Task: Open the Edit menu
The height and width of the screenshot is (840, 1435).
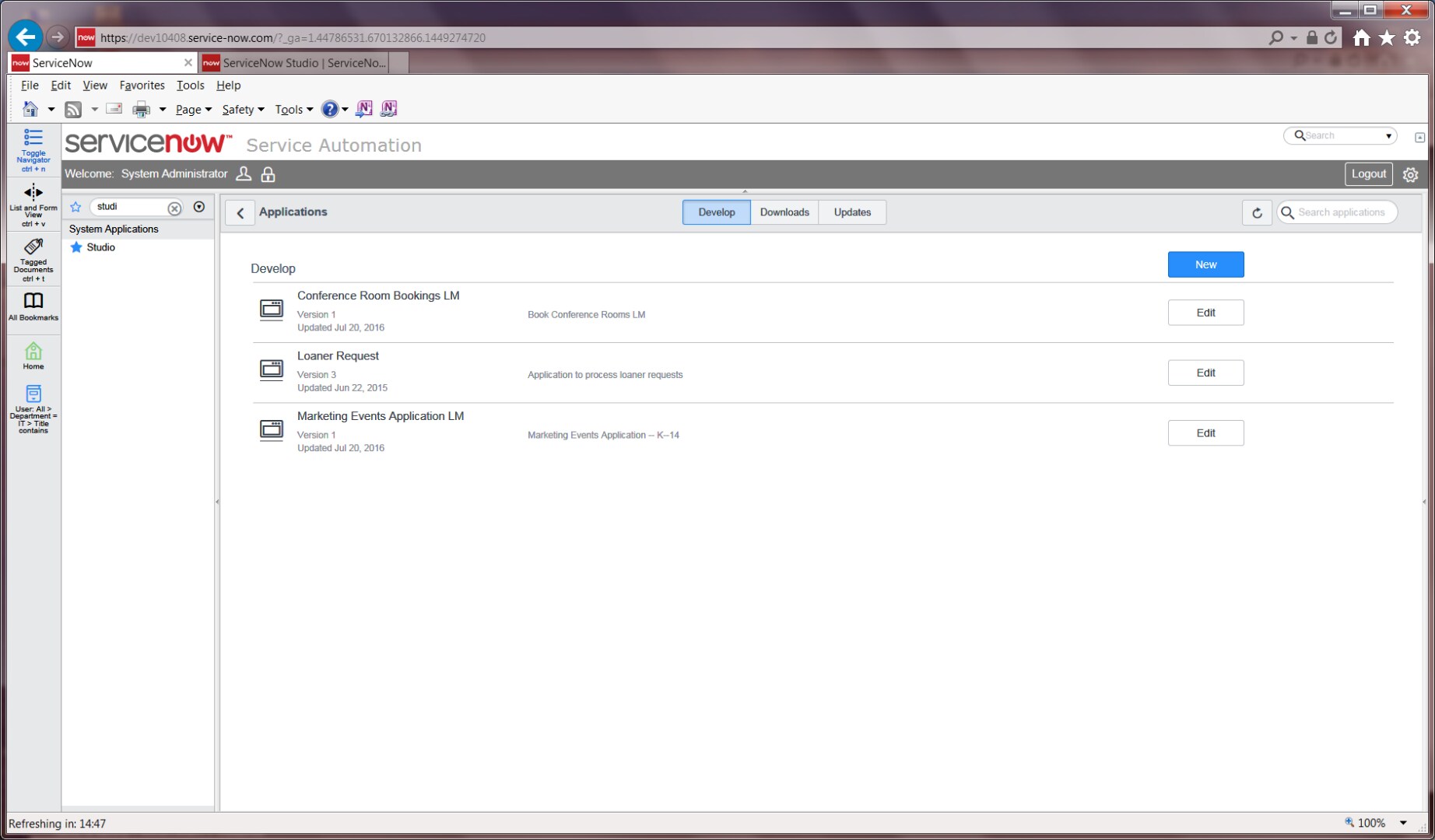Action: pyautogui.click(x=61, y=86)
